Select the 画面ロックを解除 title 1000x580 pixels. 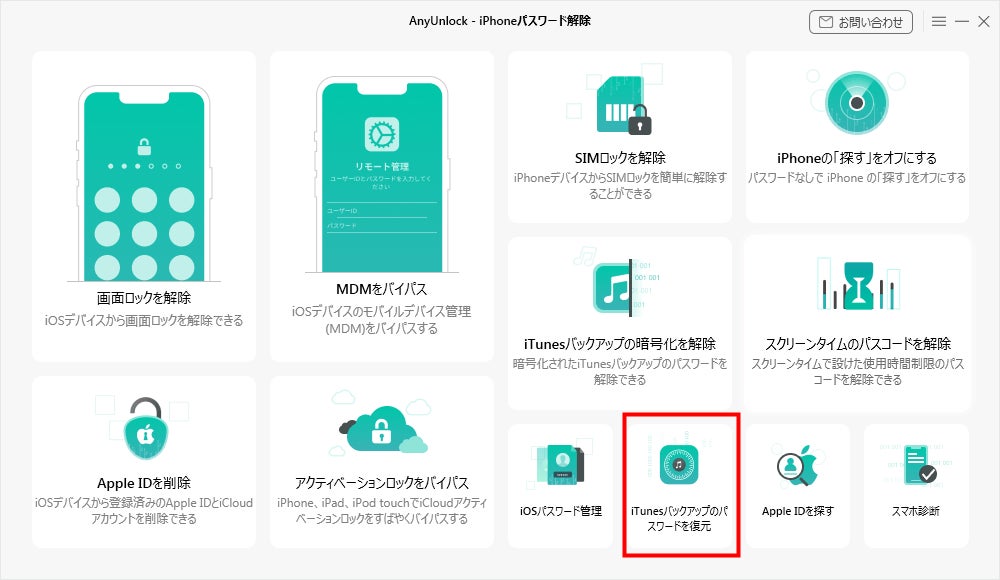point(144,298)
